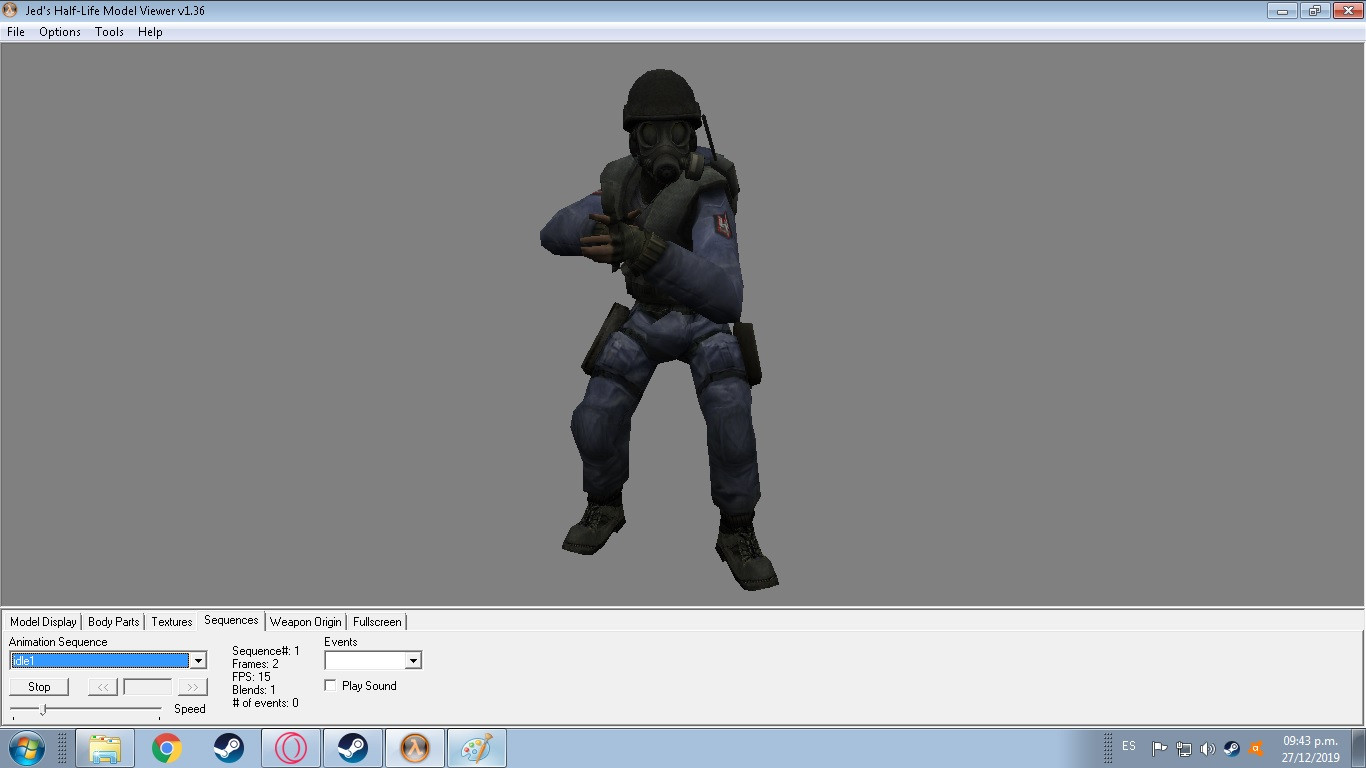Click the Steam icon in the system tray
The image size is (1366, 768).
tap(1232, 748)
